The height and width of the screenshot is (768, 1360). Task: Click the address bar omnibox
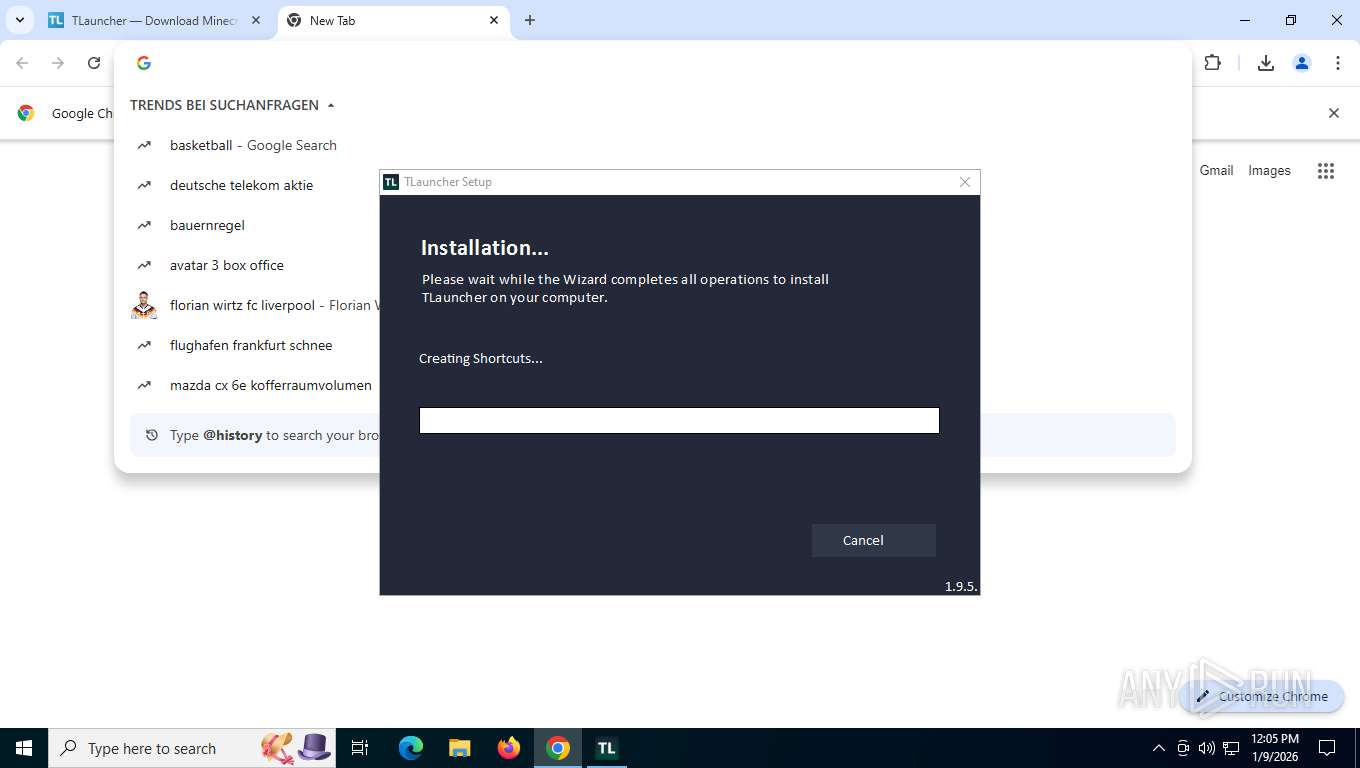tap(652, 63)
